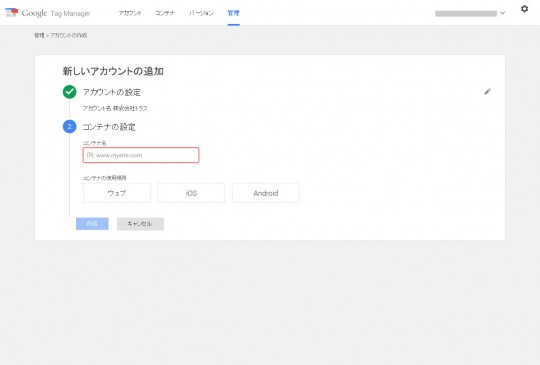Open the 管理 tab

[233, 13]
